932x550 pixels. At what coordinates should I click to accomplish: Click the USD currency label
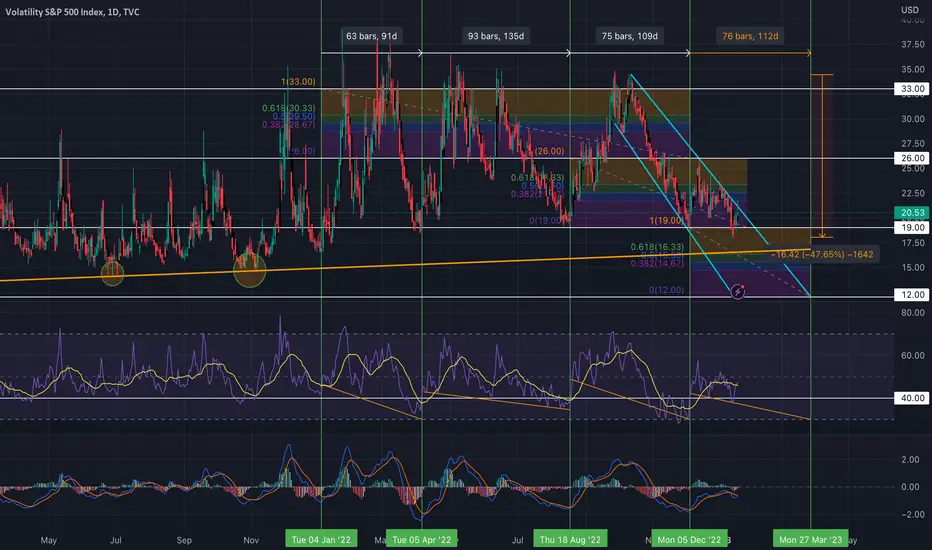[x=910, y=10]
